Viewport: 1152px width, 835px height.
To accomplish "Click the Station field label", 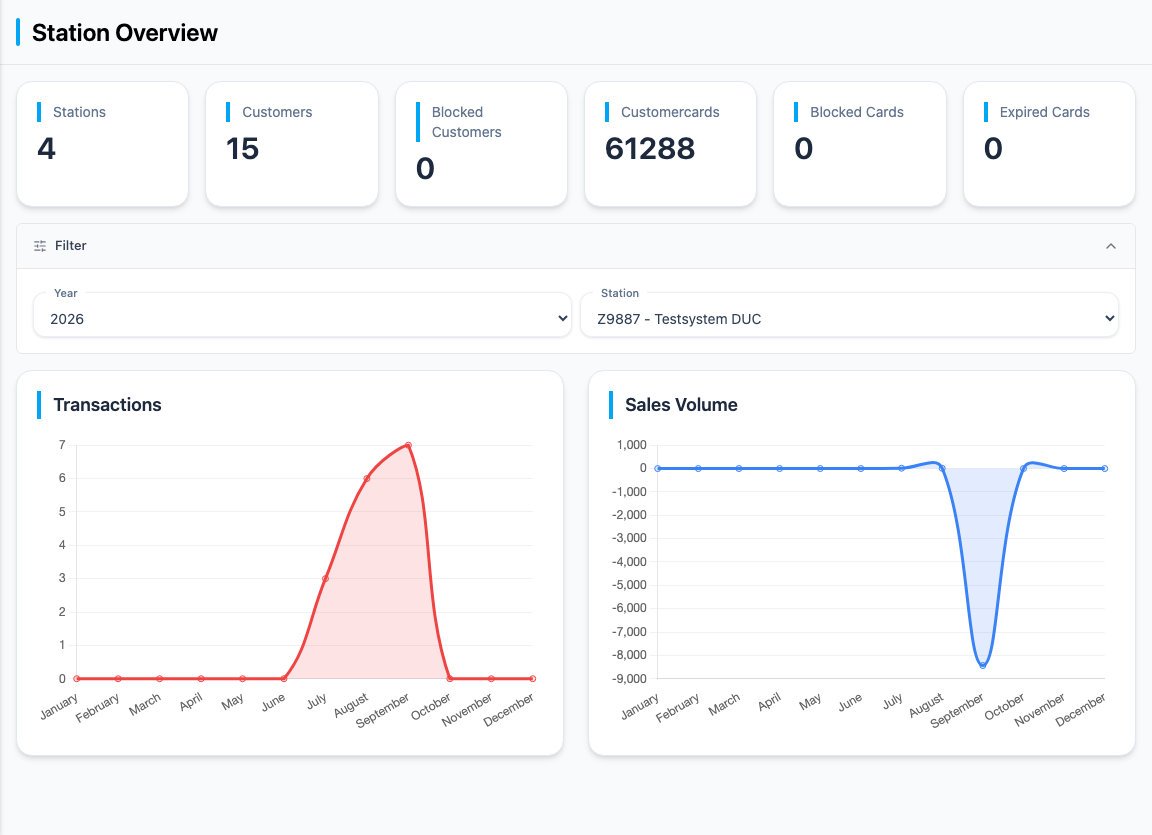I will [619, 293].
